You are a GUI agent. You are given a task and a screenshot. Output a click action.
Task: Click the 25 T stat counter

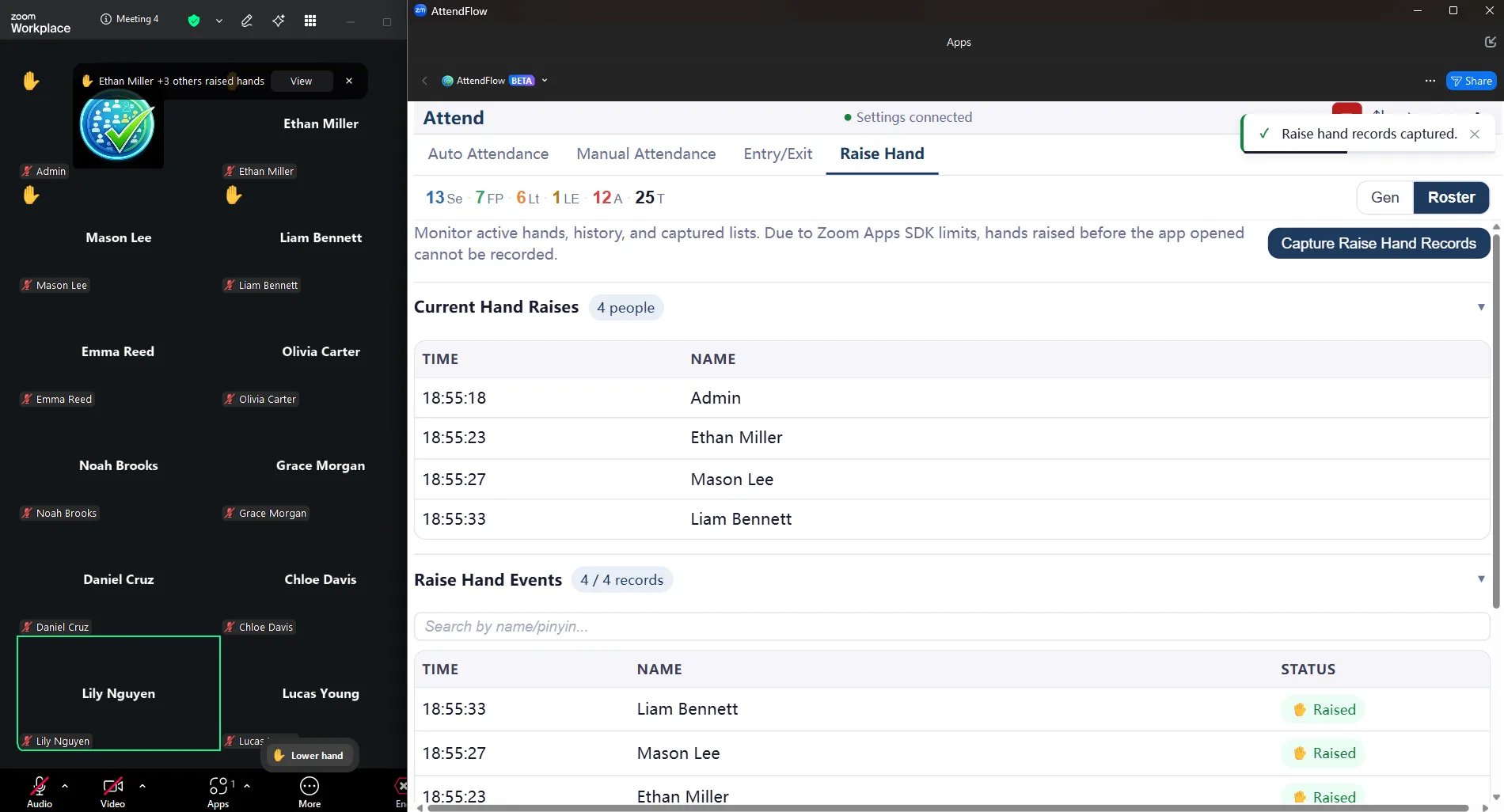point(650,198)
